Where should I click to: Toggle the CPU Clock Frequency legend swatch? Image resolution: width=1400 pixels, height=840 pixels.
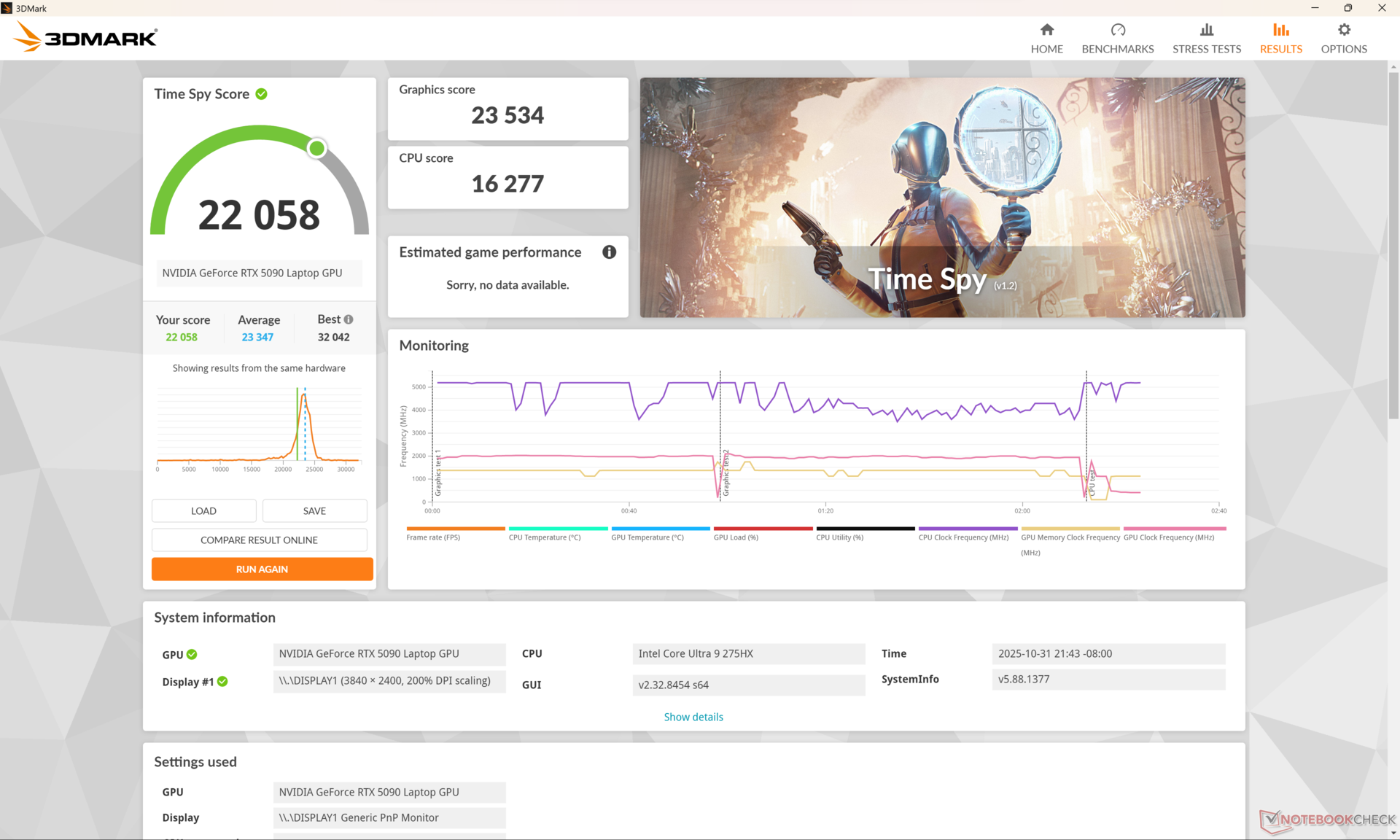pos(967,529)
